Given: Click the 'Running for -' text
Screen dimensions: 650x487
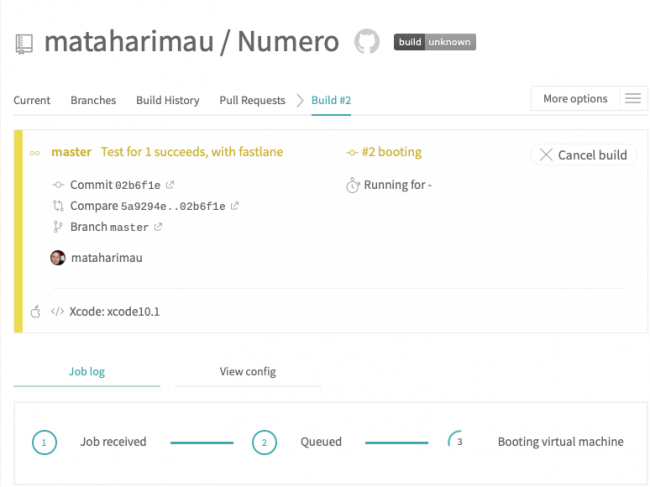Looking at the screenshot, I should click(x=398, y=185).
